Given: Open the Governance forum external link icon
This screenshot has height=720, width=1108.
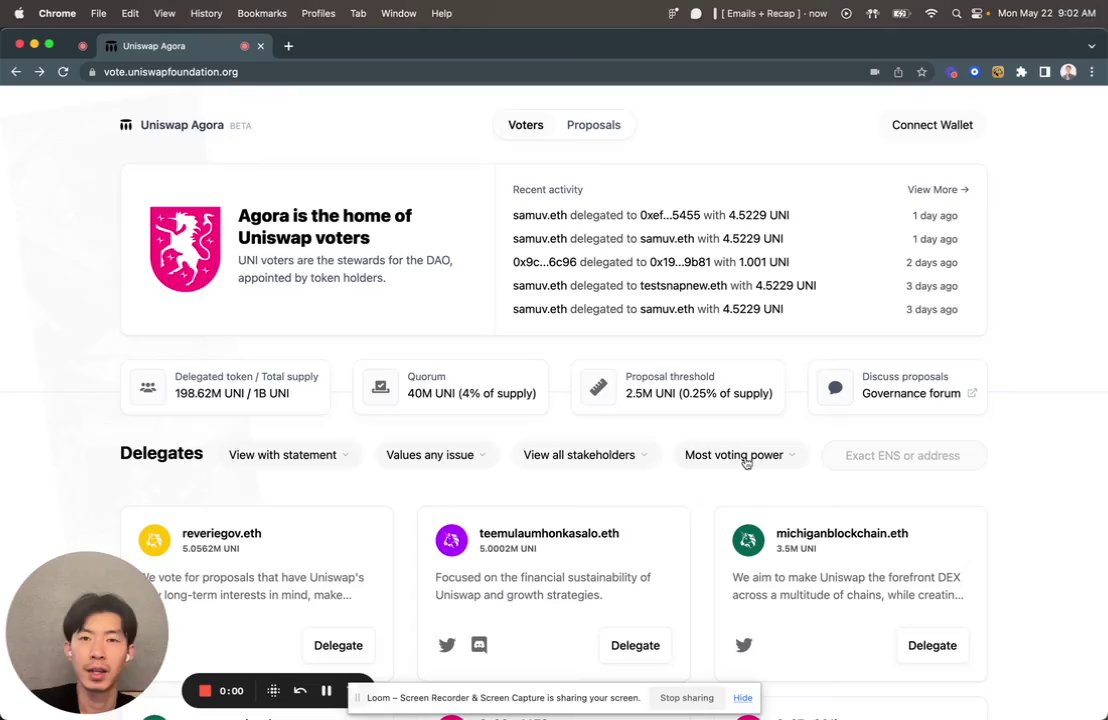Looking at the screenshot, I should pyautogui.click(x=972, y=393).
